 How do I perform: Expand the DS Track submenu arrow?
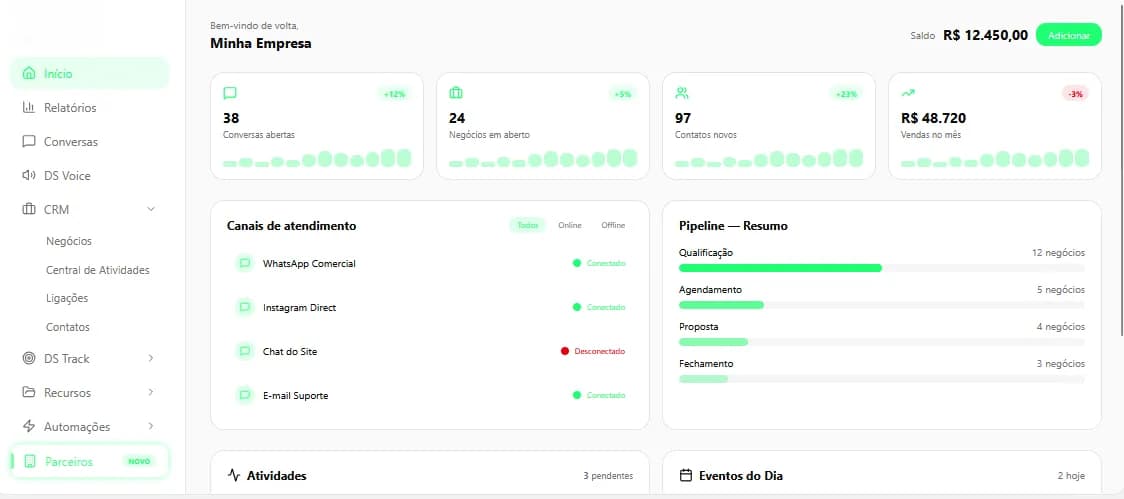(x=151, y=358)
